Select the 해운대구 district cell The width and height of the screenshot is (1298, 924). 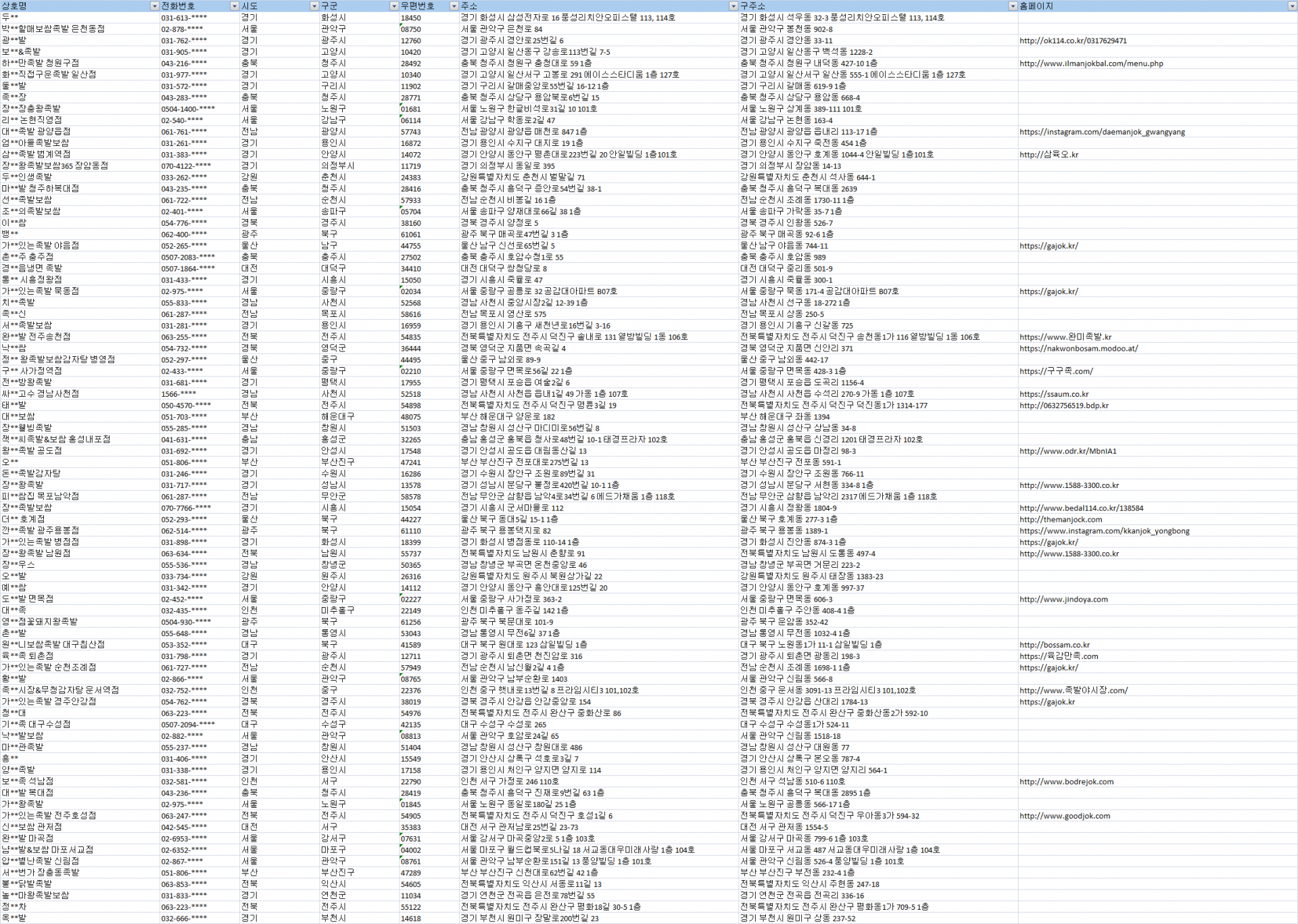click(338, 417)
